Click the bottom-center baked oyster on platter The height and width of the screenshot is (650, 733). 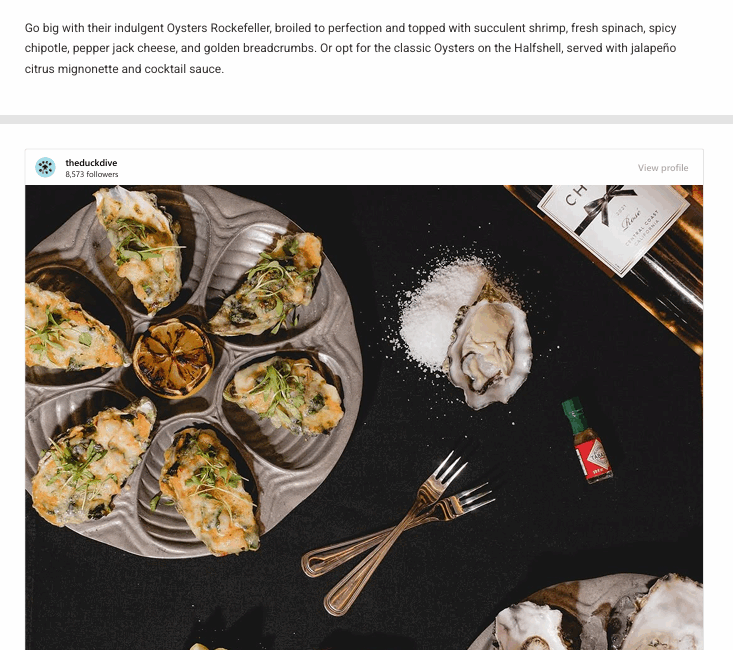click(209, 491)
